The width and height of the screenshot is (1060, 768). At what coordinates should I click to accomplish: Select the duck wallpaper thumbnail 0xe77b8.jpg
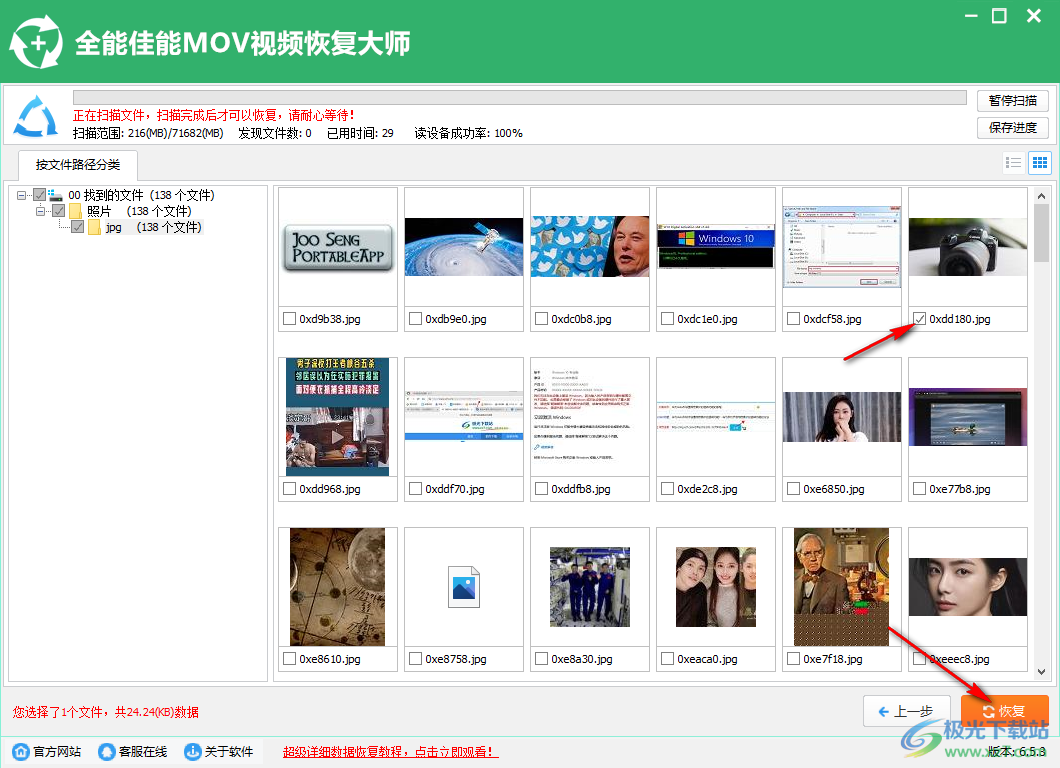(968, 417)
